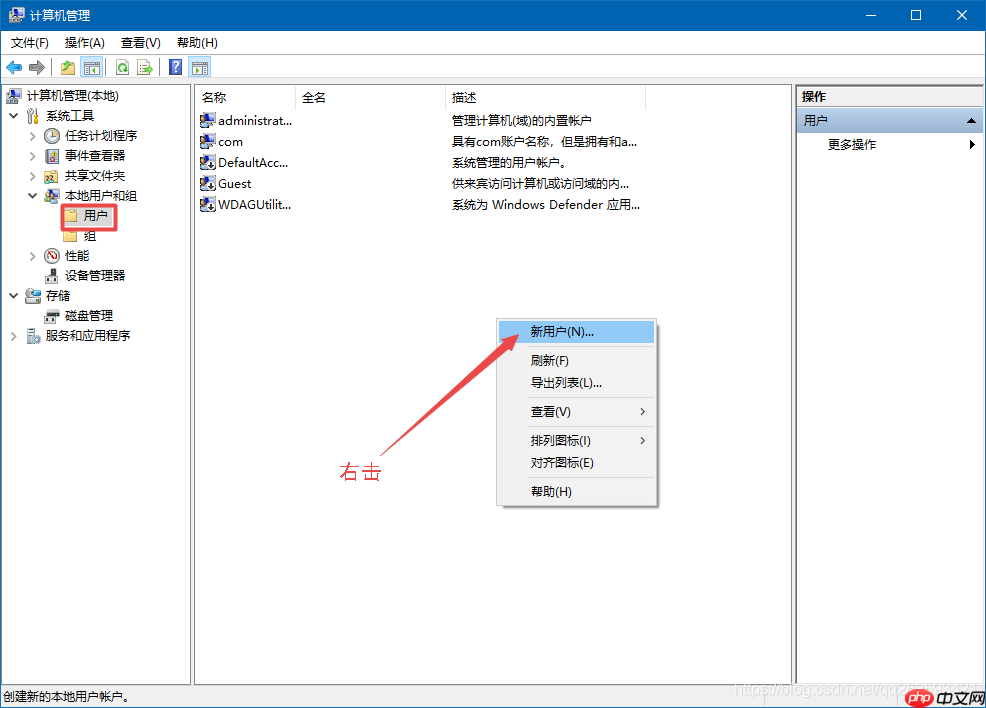Image resolution: width=986 pixels, height=708 pixels.
Task: Click the back navigation arrow icon
Action: click(14, 67)
